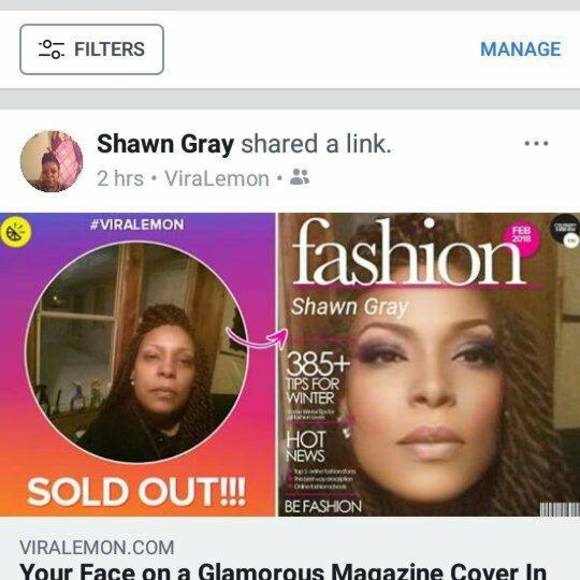Viewport: 580px width, 580px height.
Task: Open the Glamorous Magazine Cover headline
Action: (283, 571)
